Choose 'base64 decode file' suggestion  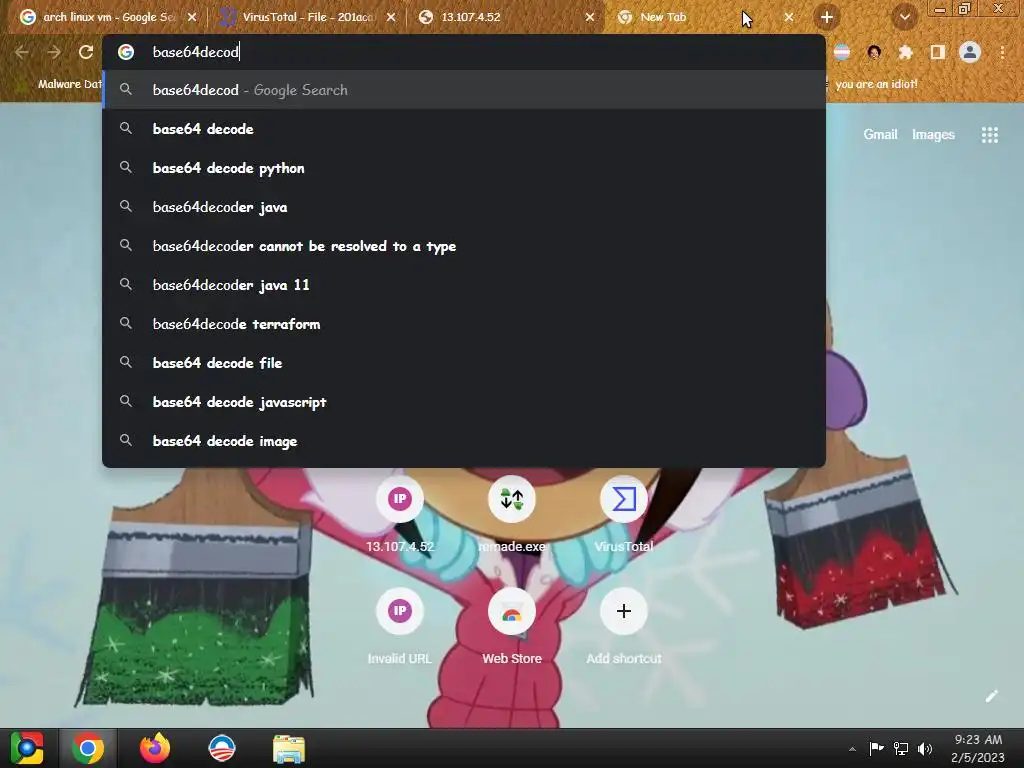point(464,363)
